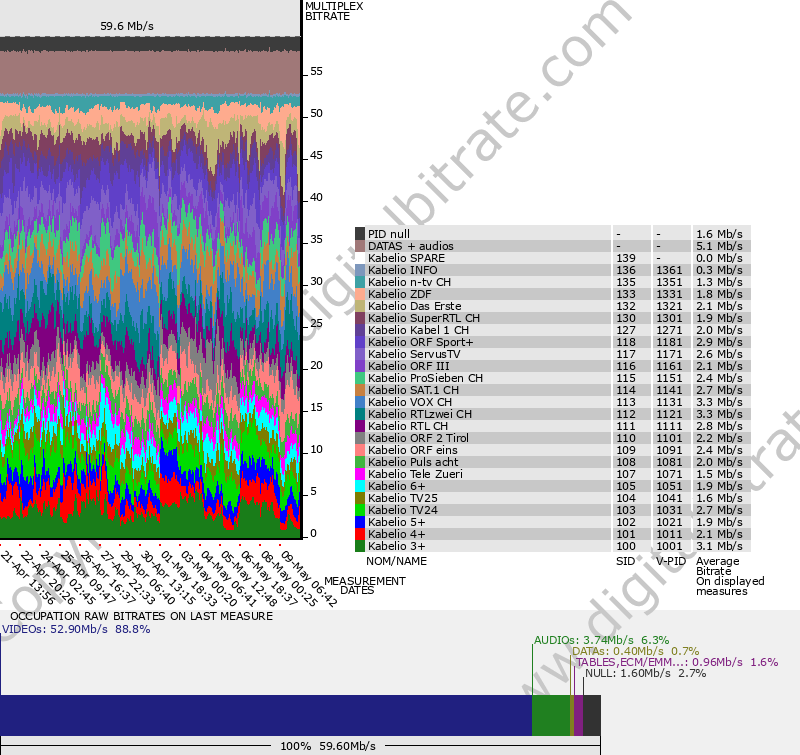Select V-PID 1131 for Kabelio VOX CH

669,402
